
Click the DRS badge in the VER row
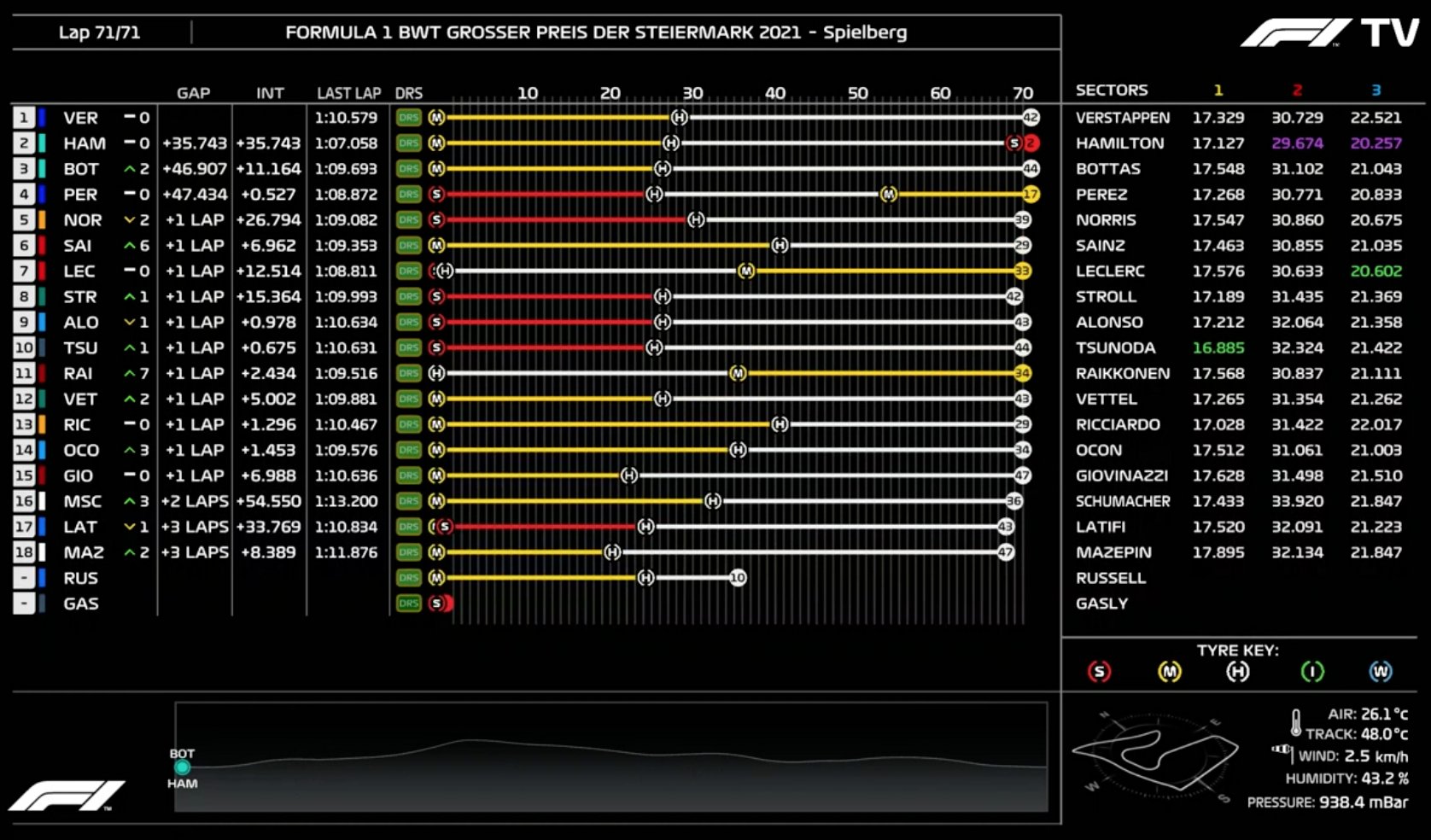pyautogui.click(x=409, y=118)
